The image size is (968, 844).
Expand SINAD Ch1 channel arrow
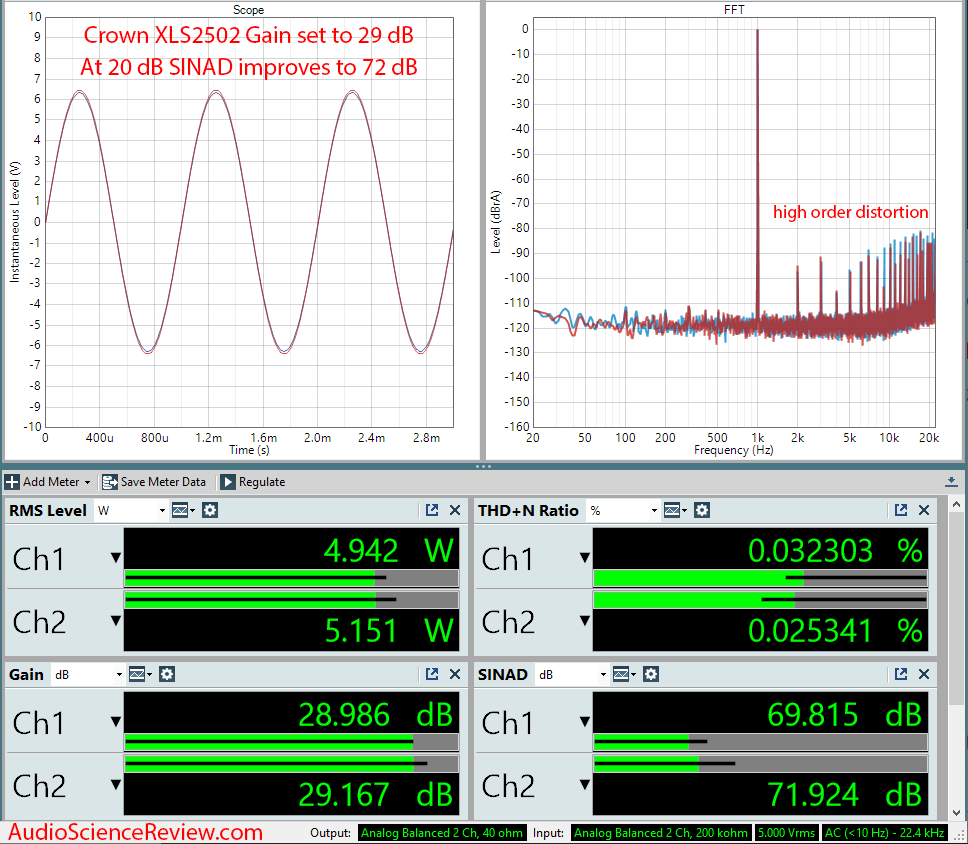(x=585, y=722)
